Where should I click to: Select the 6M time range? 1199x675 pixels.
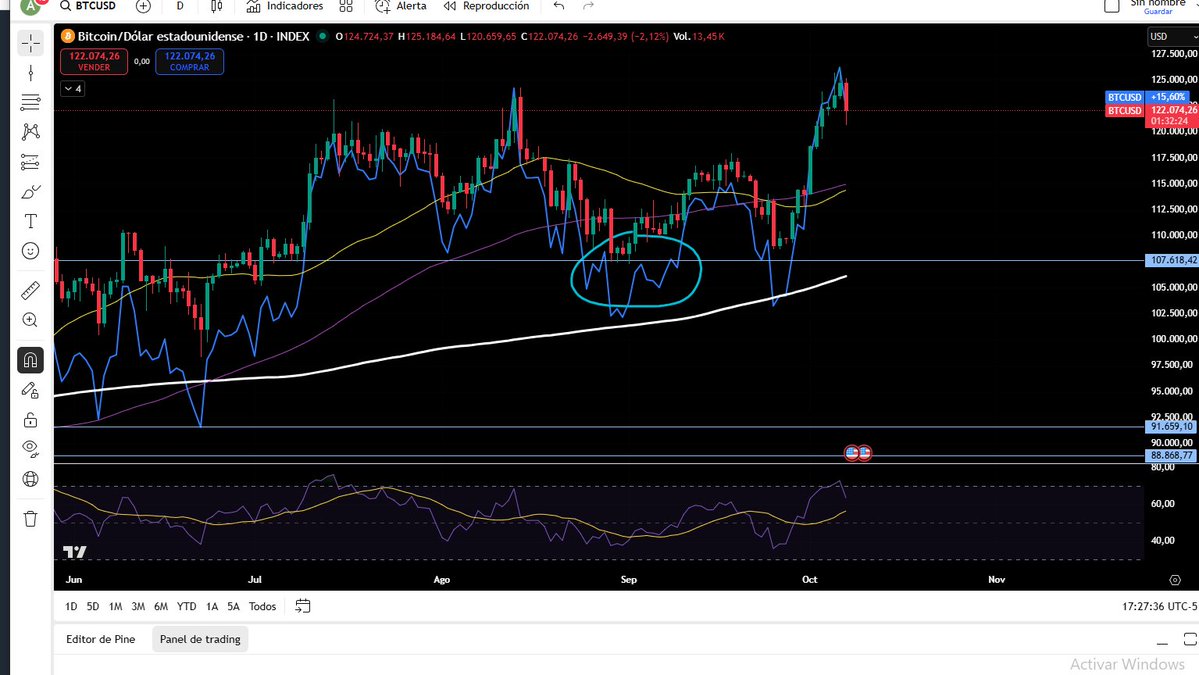(161, 606)
